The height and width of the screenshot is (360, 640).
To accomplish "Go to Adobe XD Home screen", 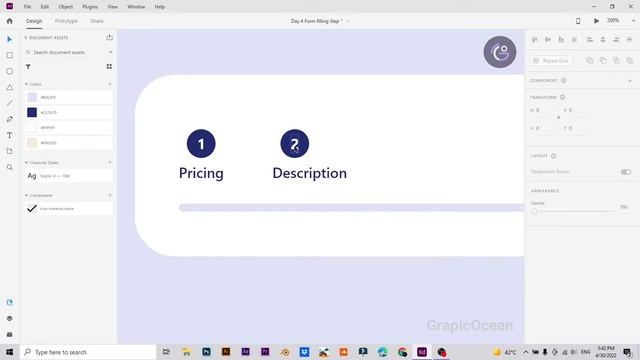I will (10, 21).
